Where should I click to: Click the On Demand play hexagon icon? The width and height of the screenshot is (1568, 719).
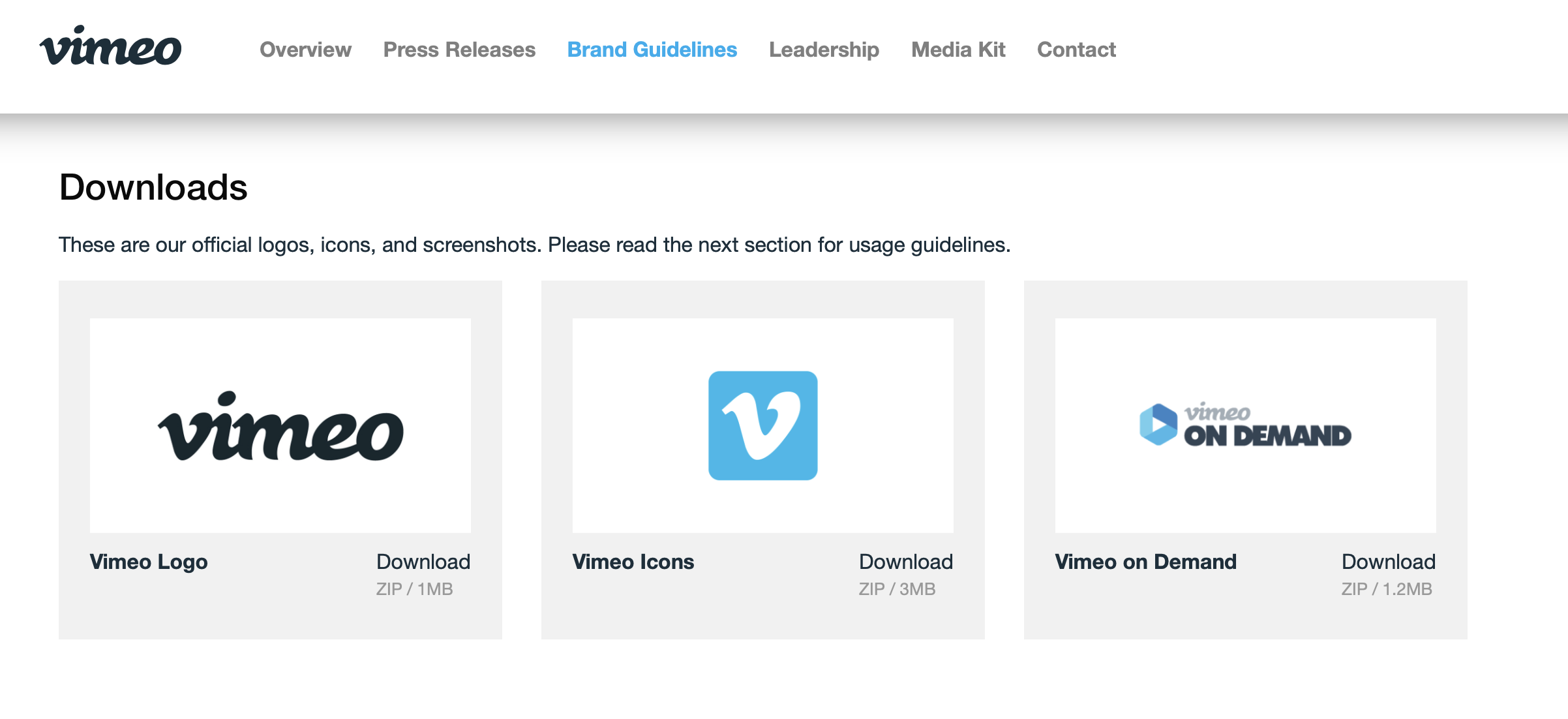click(x=1158, y=425)
